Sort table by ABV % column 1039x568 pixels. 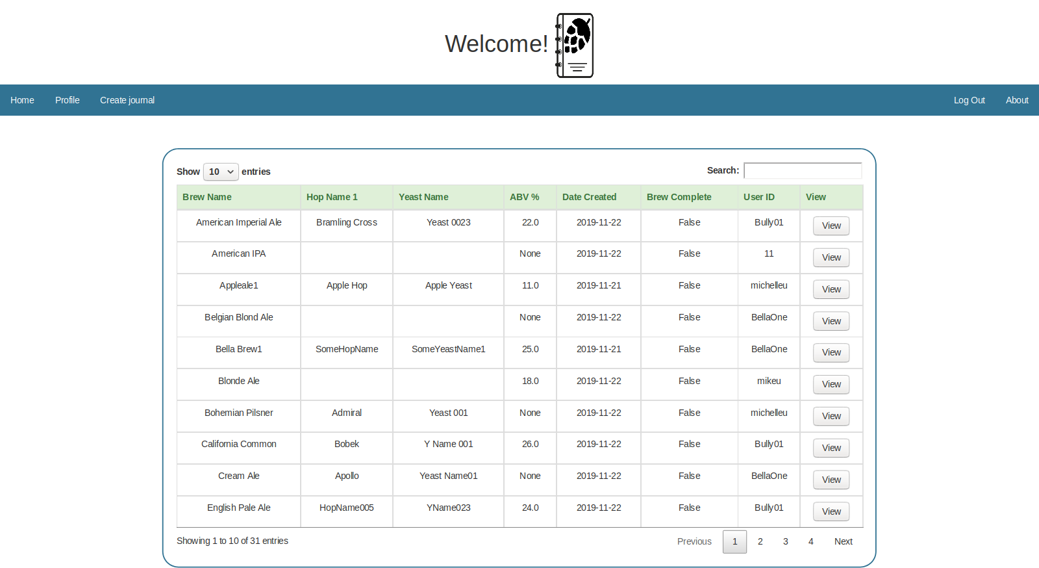[x=524, y=197]
